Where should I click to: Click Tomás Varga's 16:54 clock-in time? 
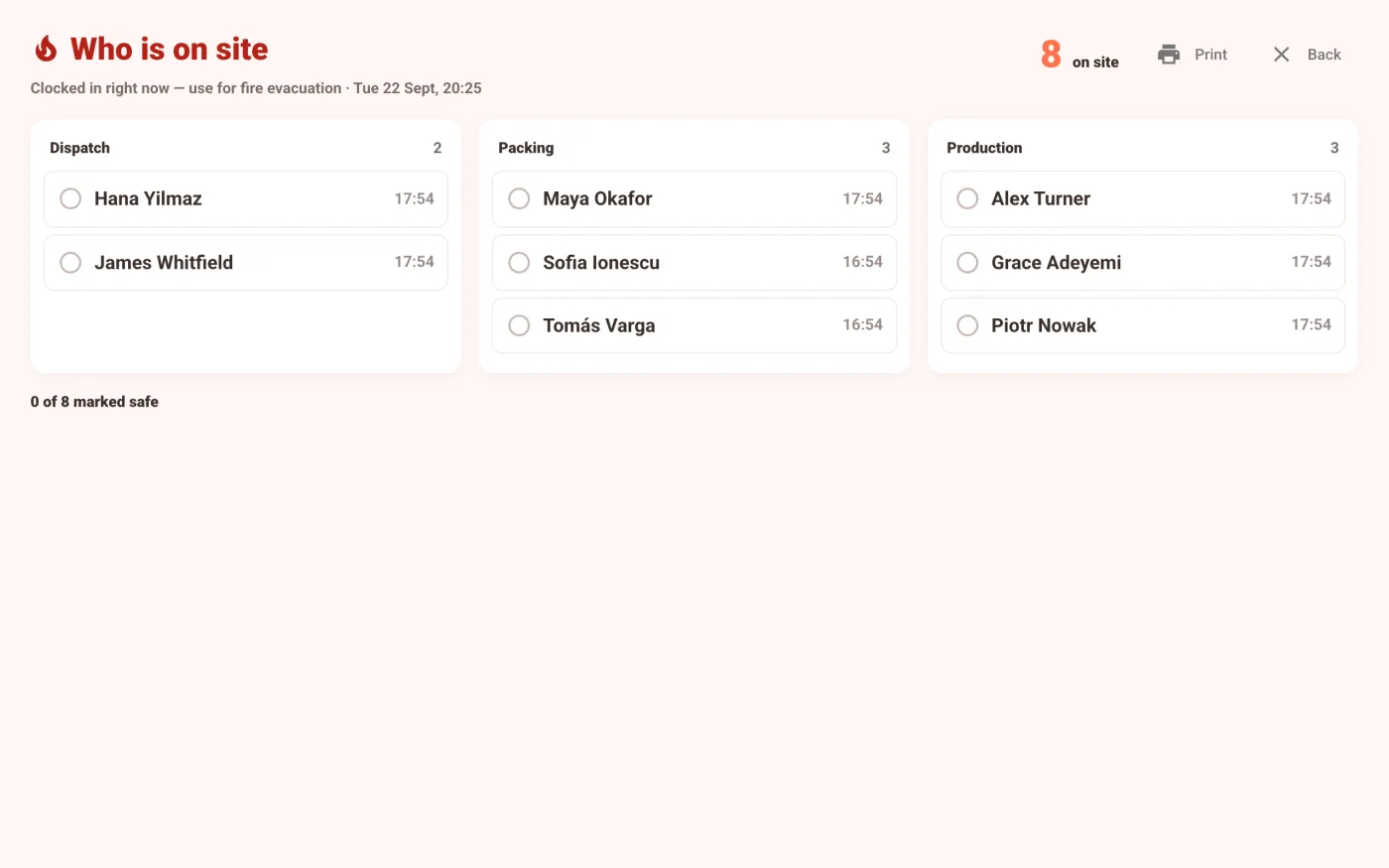tap(862, 324)
